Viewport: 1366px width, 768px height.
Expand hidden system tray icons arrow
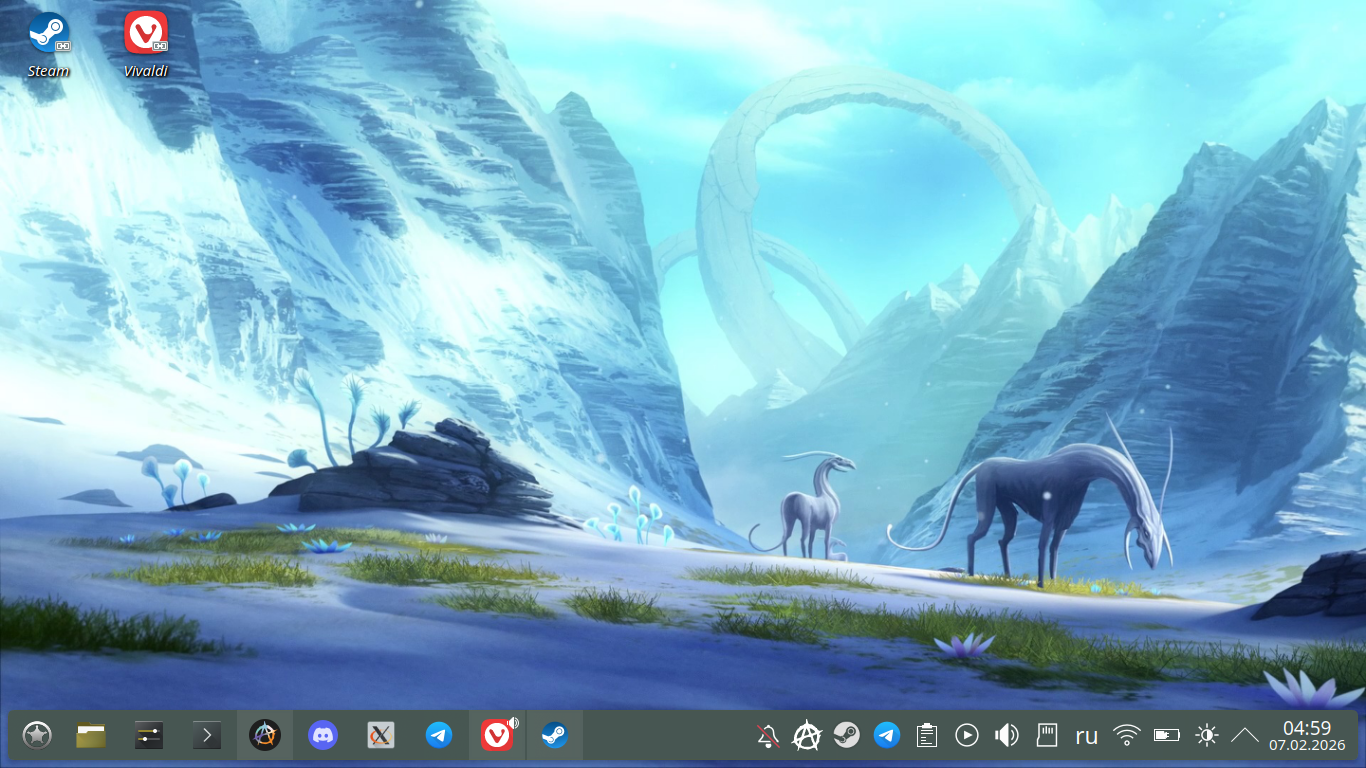point(1245,736)
